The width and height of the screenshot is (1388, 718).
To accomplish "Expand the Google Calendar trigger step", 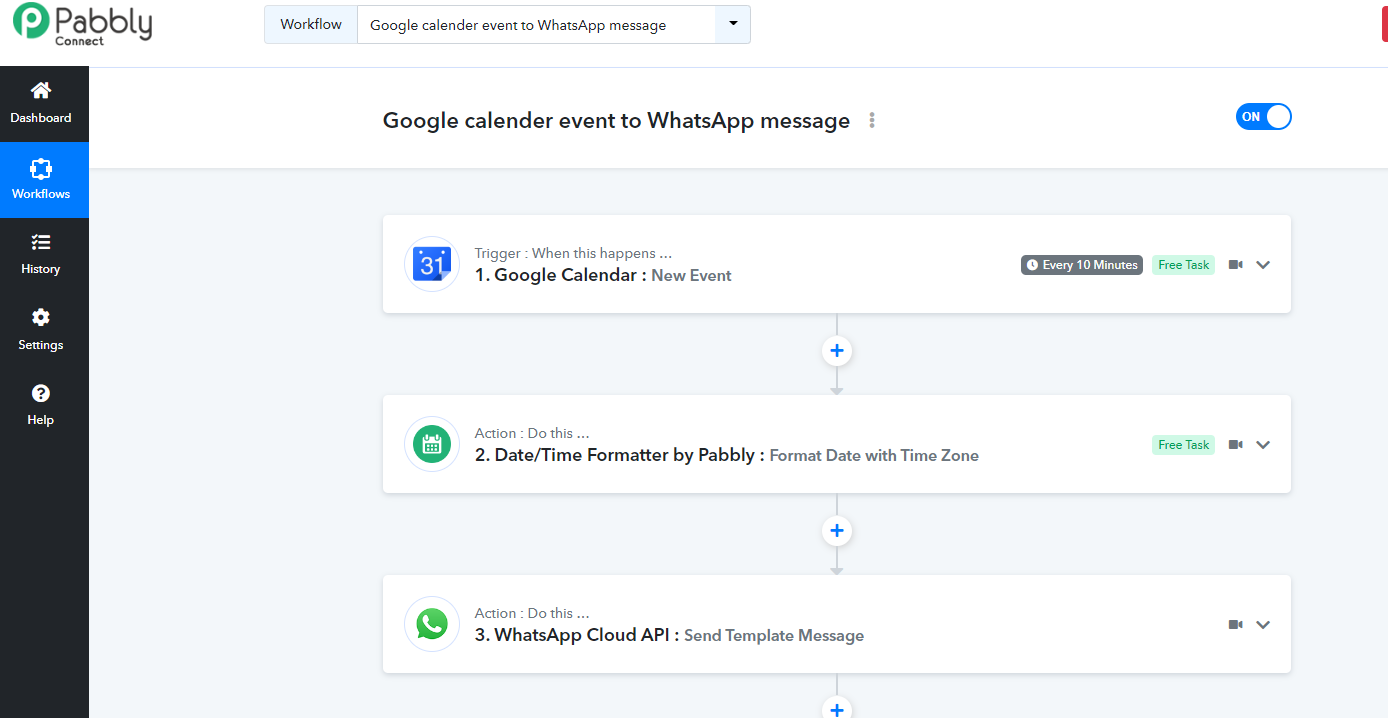I will tap(1263, 265).
